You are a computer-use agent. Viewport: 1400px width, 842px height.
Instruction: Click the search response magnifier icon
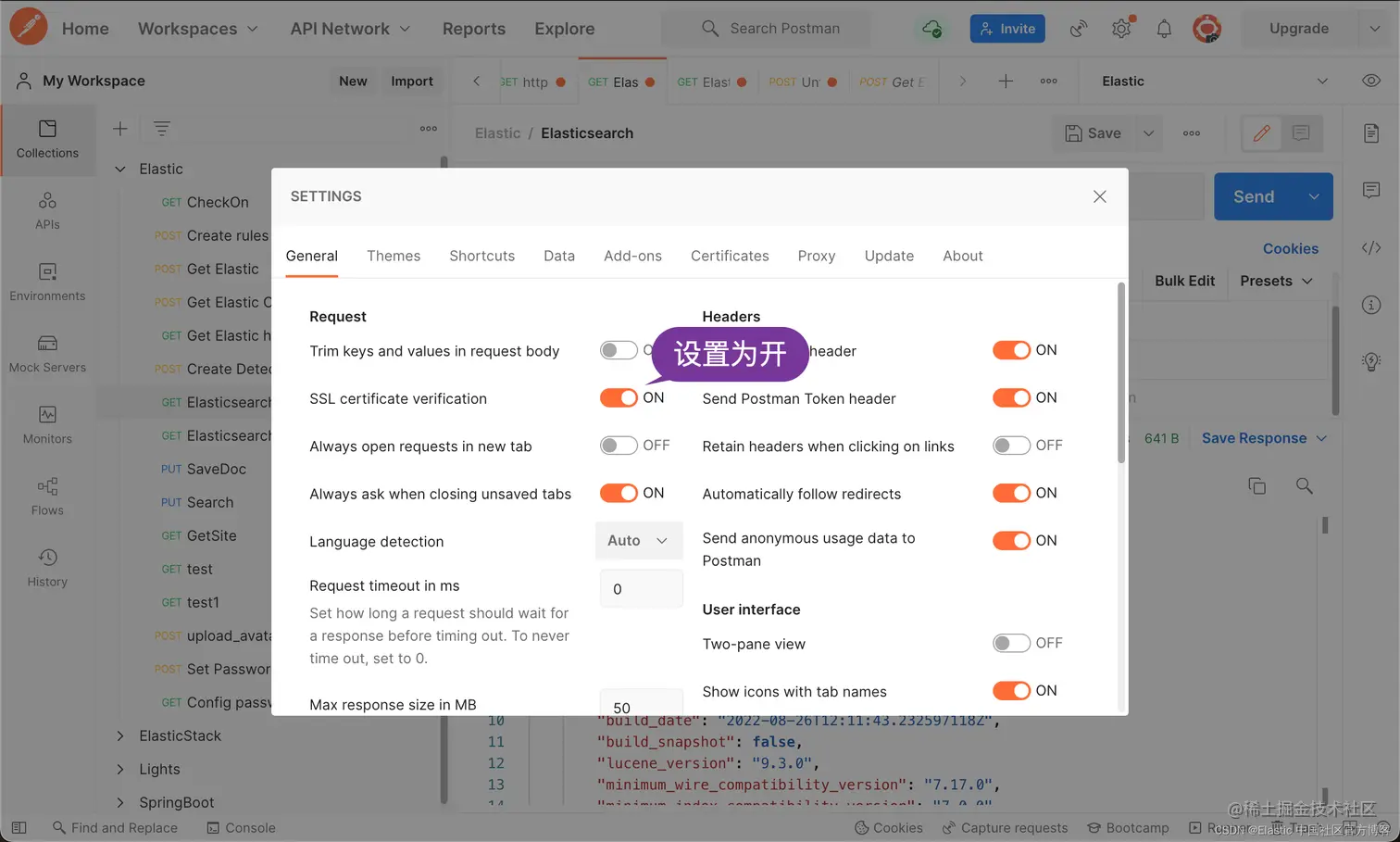1304,485
